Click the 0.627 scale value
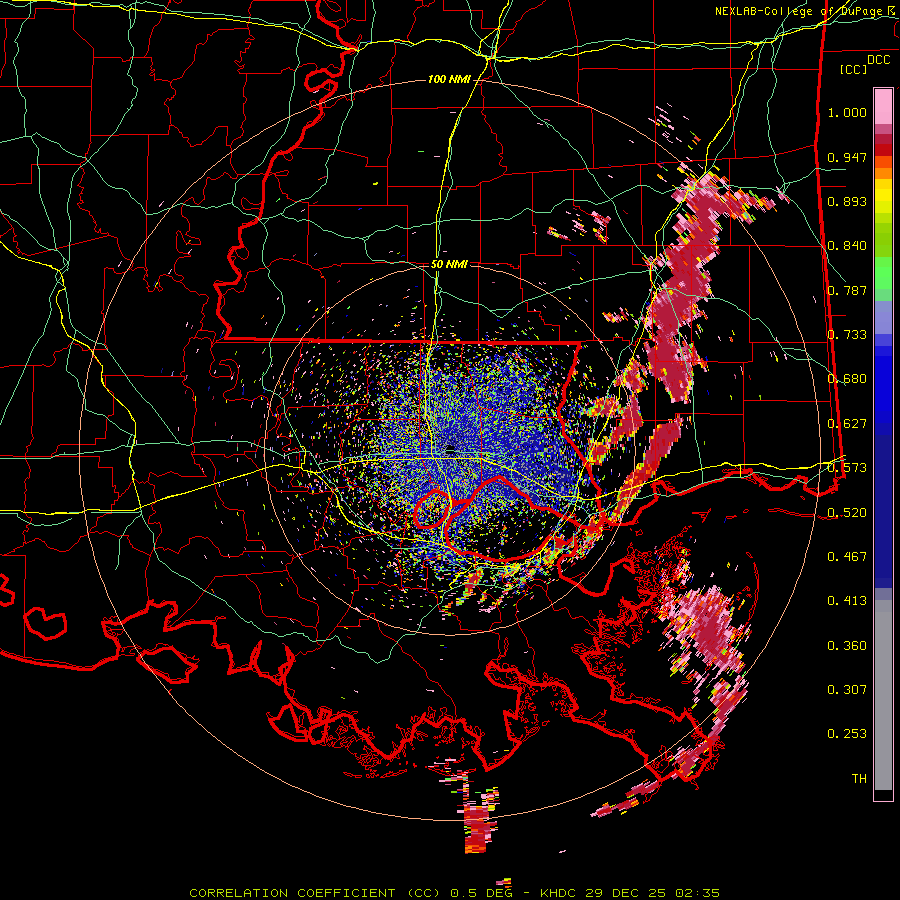This screenshot has height=900, width=900. pyautogui.click(x=847, y=424)
